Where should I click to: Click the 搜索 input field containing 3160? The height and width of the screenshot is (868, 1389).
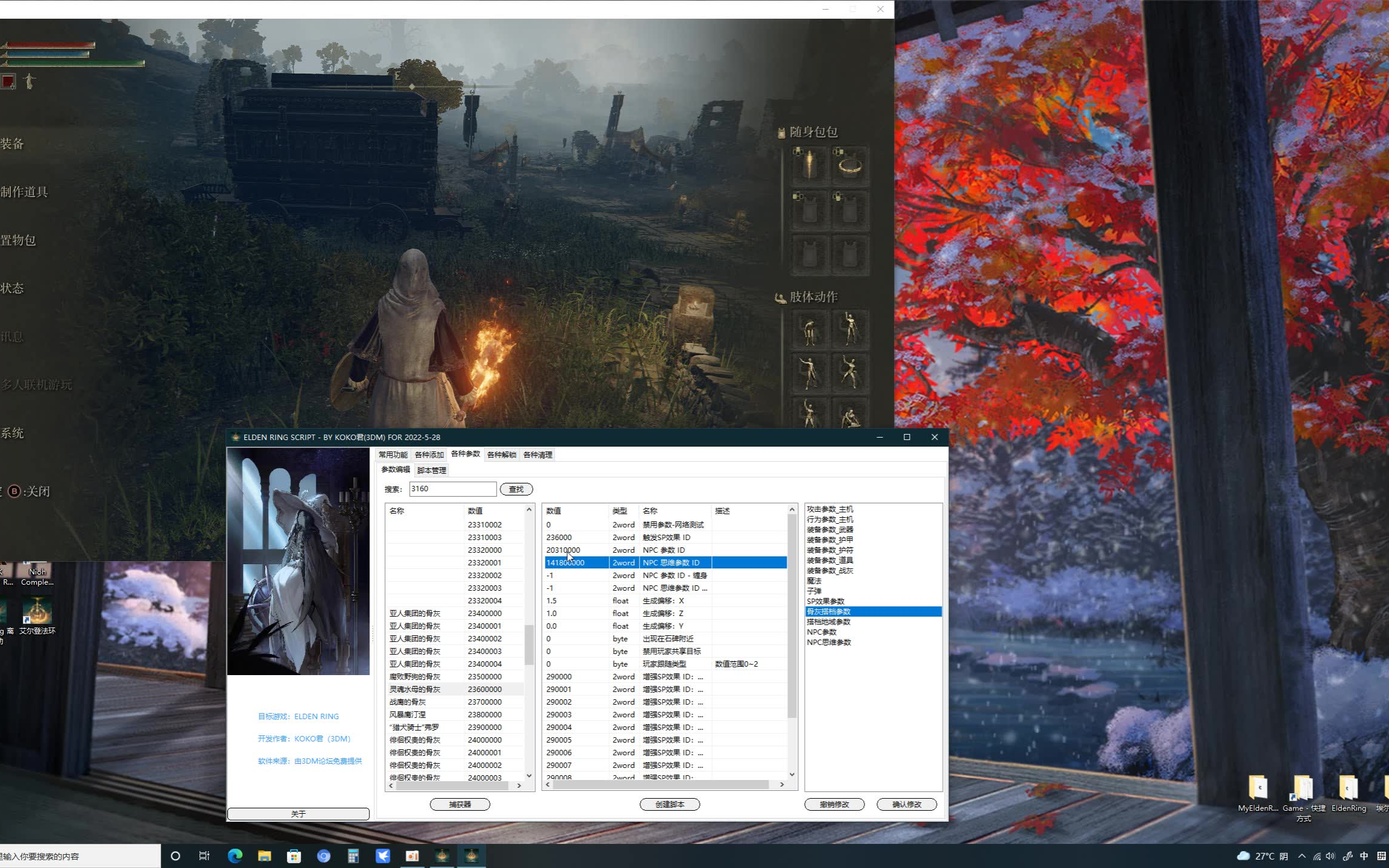(452, 489)
